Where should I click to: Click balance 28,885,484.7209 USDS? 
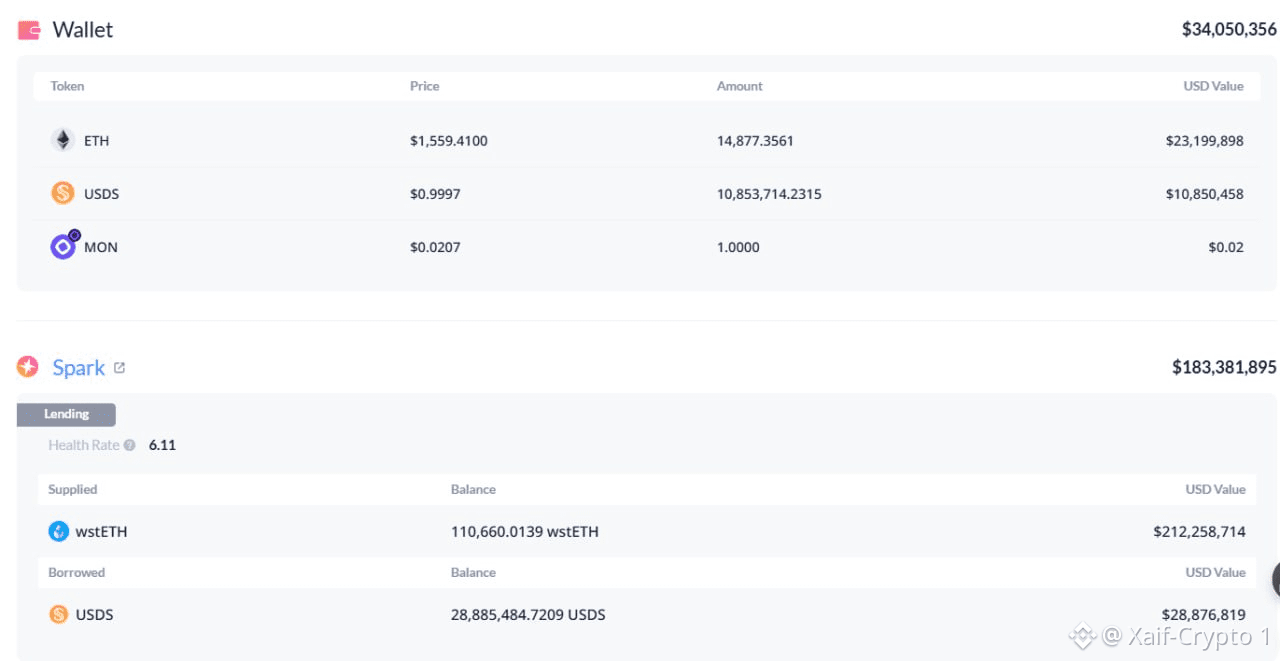click(x=528, y=615)
